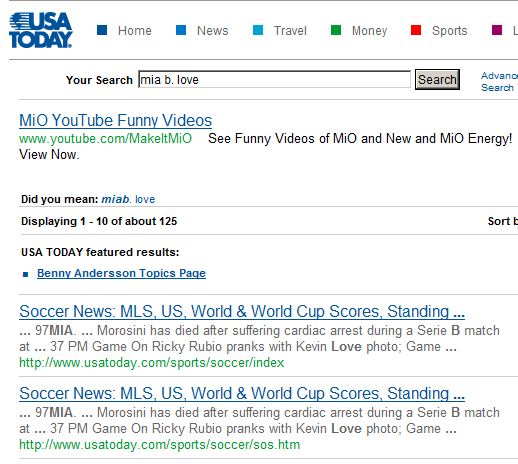
Task: Click the 'Displaying 1 - 10 of about 125' text
Action: pyautogui.click(x=99, y=221)
